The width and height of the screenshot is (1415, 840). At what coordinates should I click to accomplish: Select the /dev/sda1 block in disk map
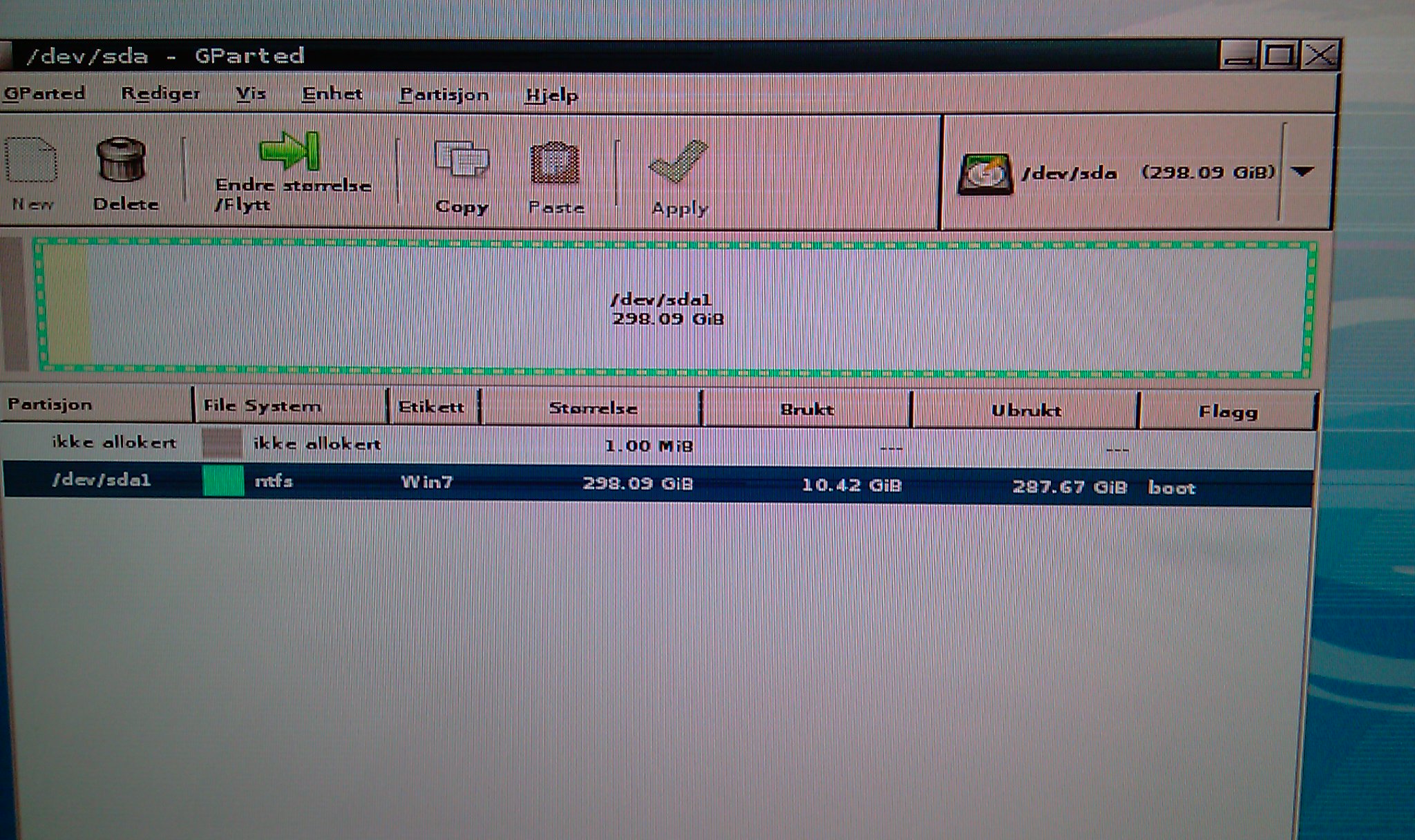click(675, 309)
